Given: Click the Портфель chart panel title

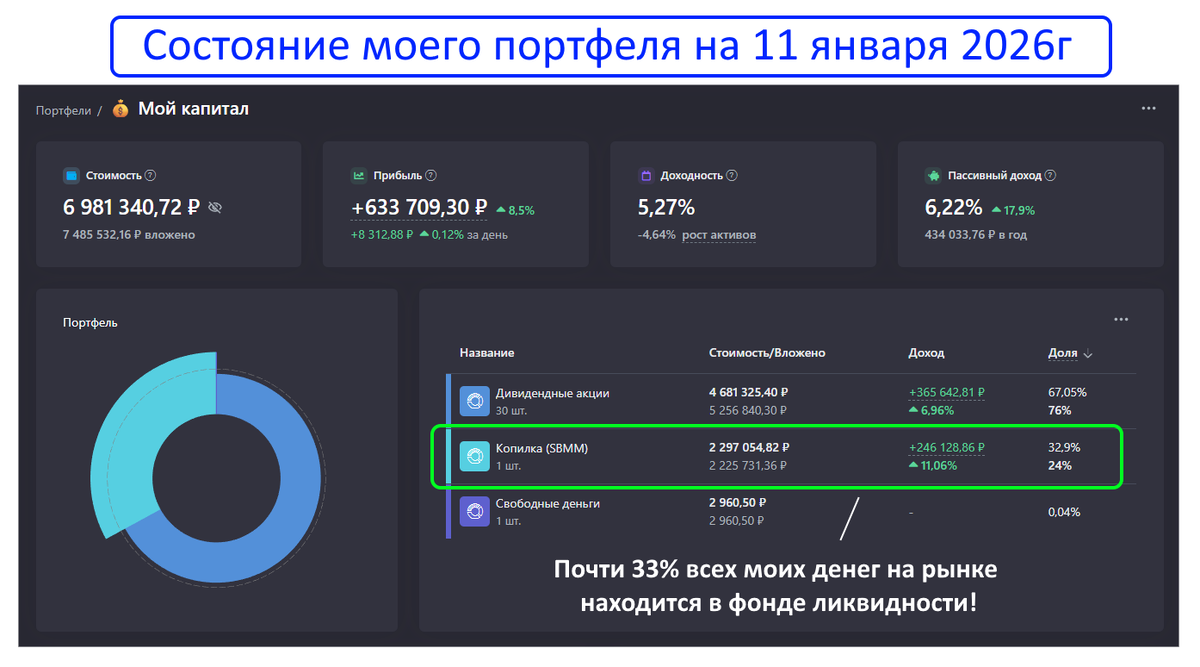Looking at the screenshot, I should tap(90, 323).
